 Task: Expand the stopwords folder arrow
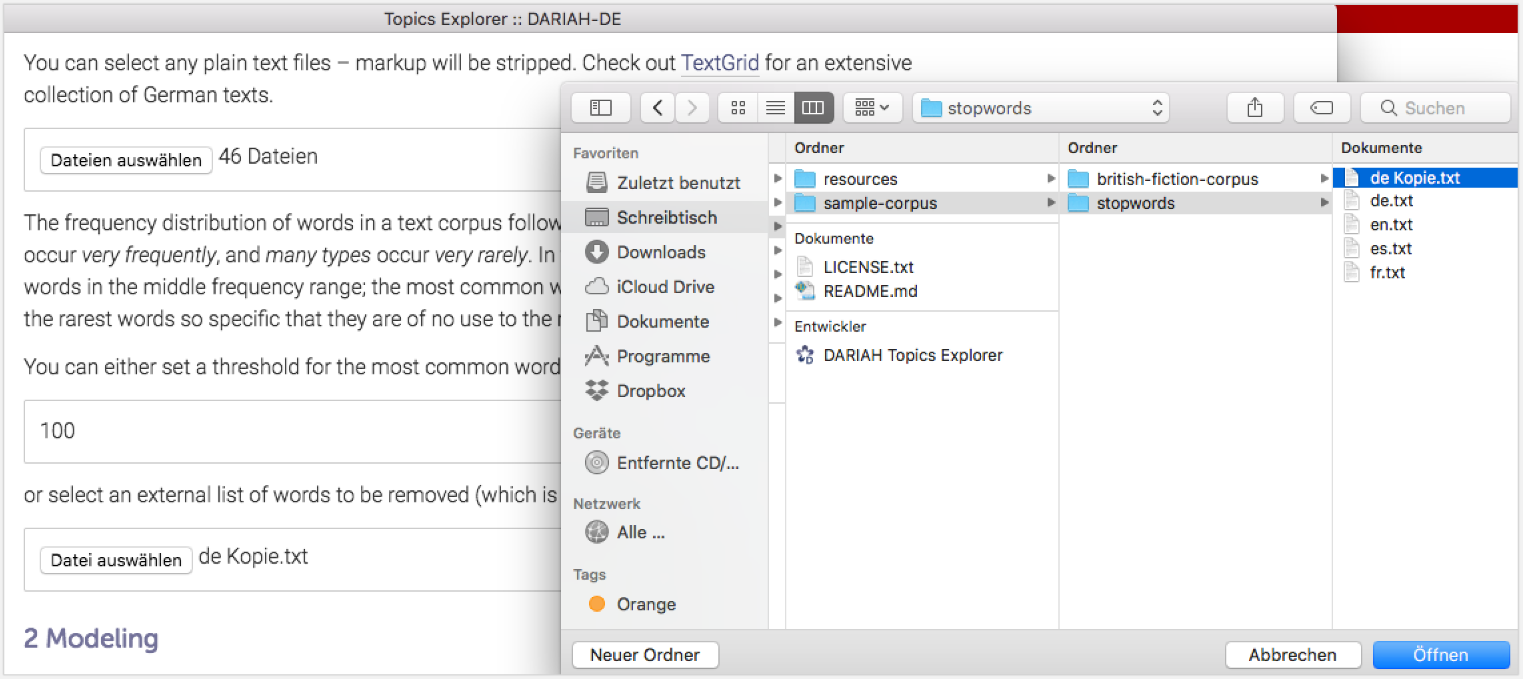pyautogui.click(x=1324, y=203)
